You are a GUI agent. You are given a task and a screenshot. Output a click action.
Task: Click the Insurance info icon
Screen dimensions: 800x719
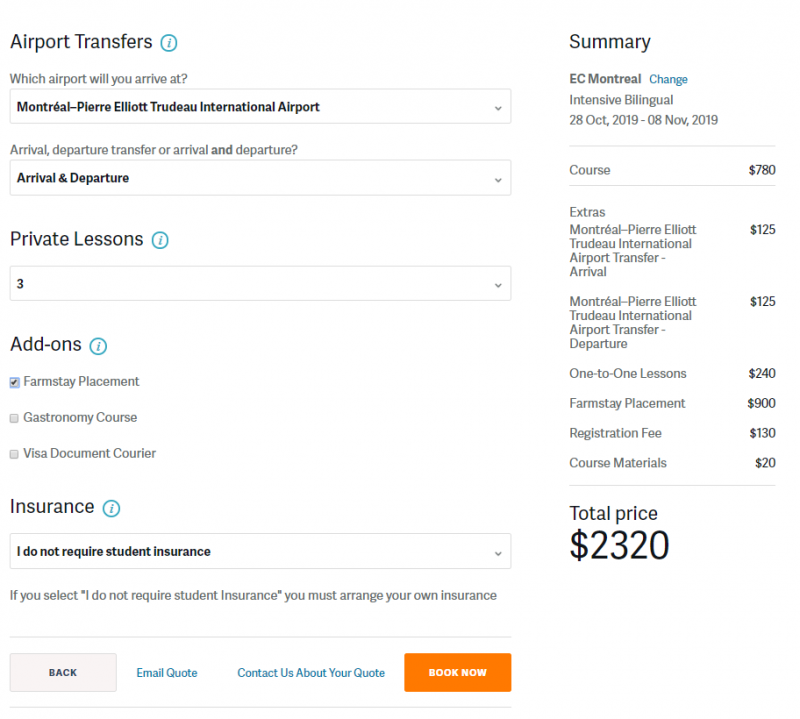point(110,508)
